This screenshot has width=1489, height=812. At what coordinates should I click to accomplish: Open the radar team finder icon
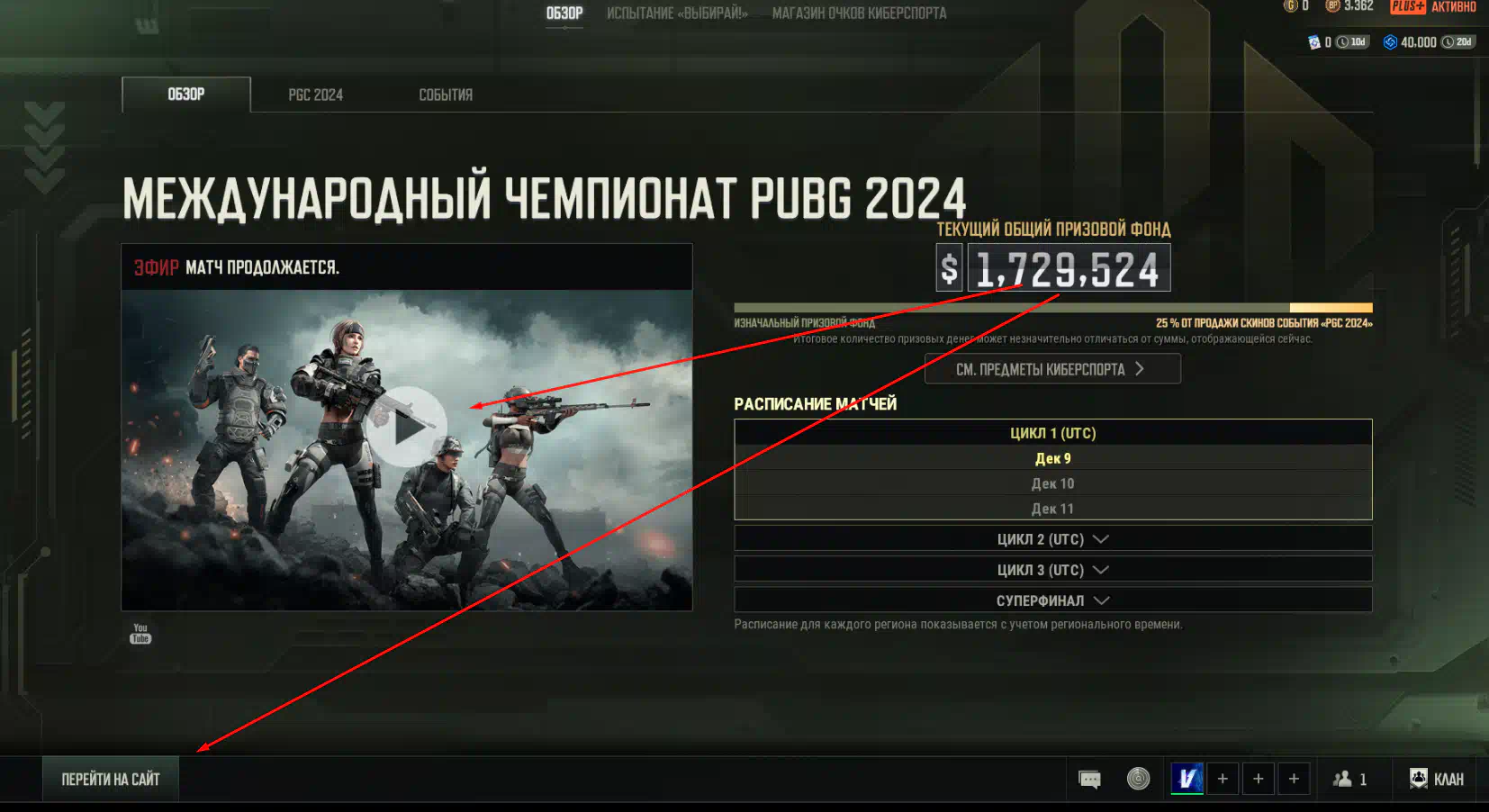point(1139,779)
